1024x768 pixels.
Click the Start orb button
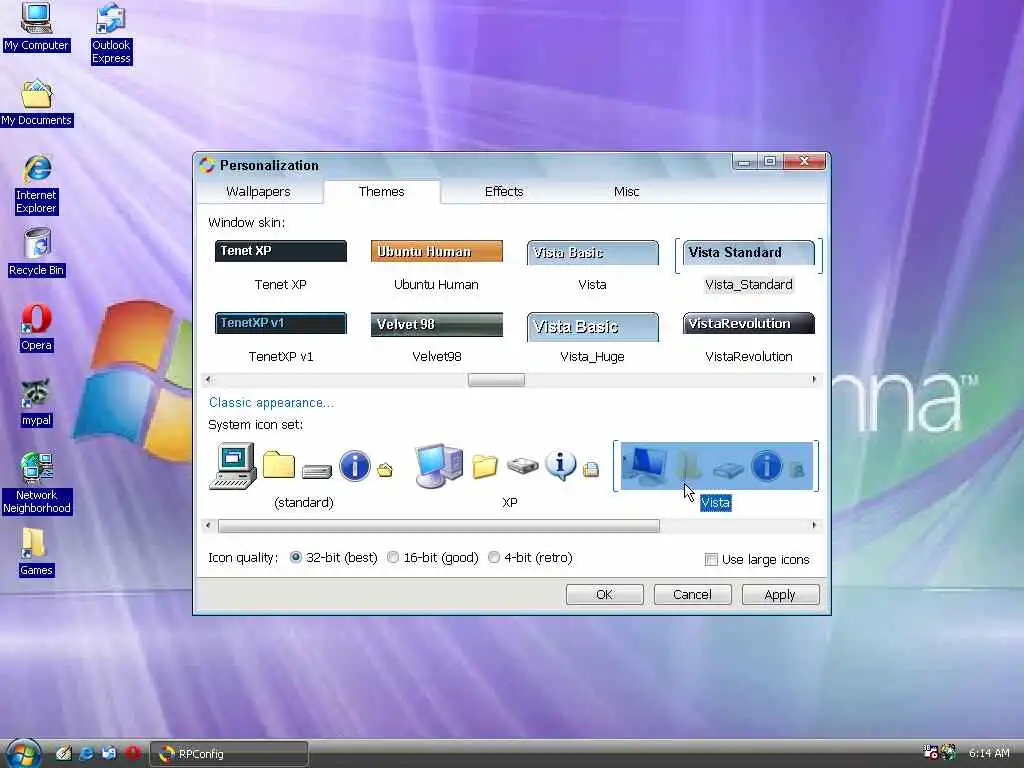23,753
